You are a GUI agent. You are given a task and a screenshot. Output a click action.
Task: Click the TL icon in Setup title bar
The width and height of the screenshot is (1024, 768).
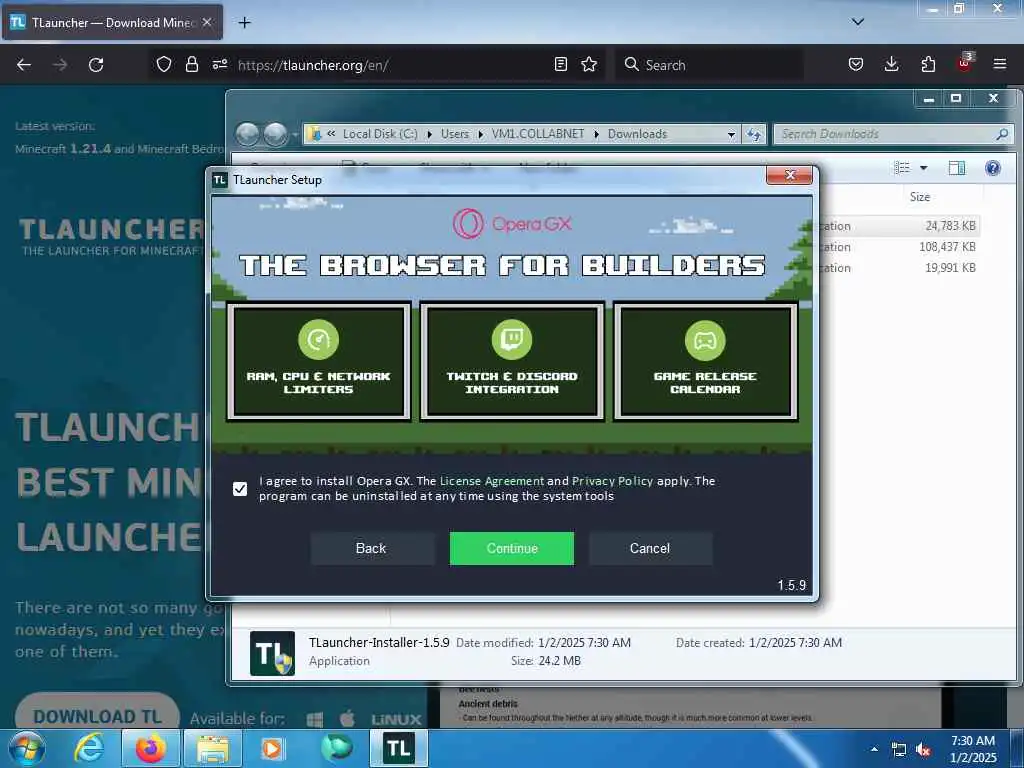click(220, 180)
